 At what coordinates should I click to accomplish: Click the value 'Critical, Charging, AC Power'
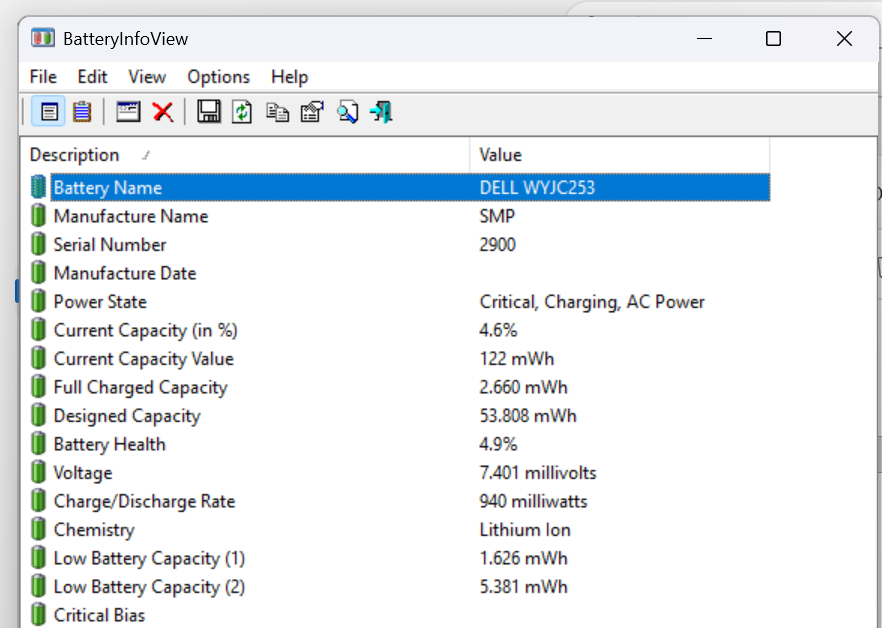point(592,302)
